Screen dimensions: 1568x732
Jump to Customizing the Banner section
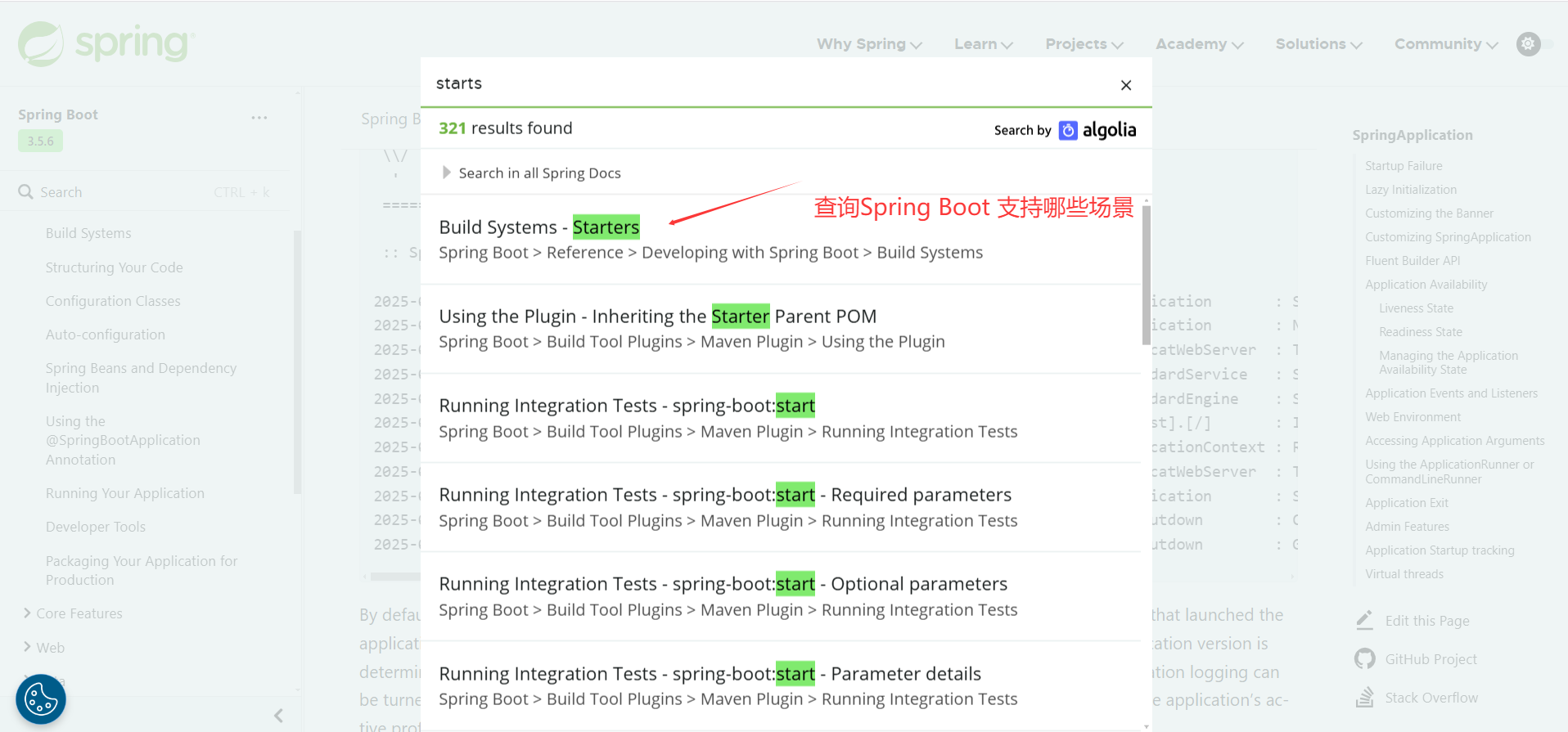(x=1429, y=213)
